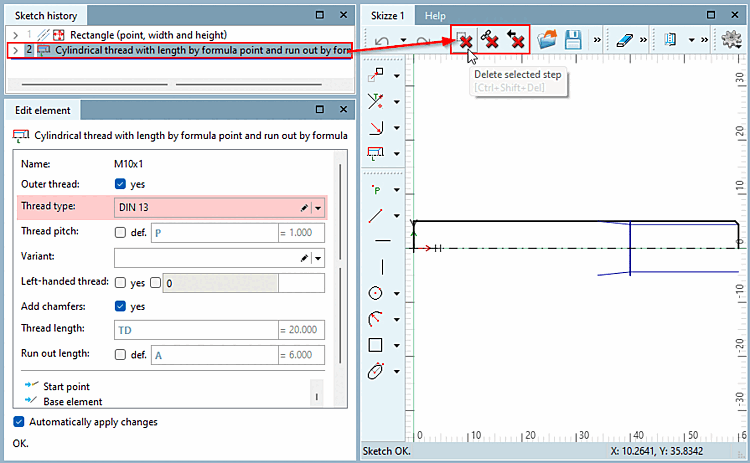750x463 pixels.
Task: Maximize the Skizze 1 sketch window
Action: point(711,15)
